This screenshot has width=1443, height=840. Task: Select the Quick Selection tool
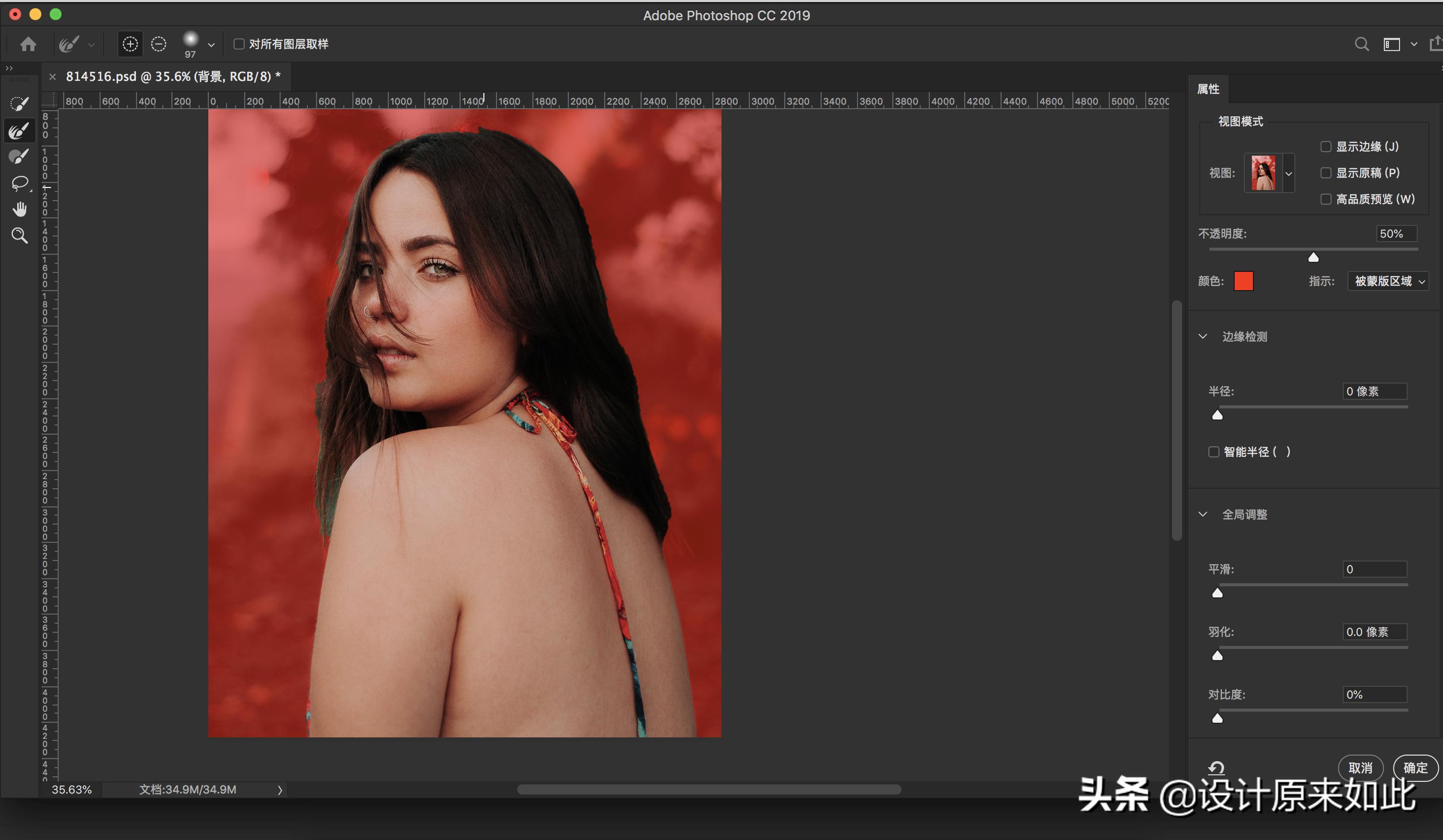[x=19, y=104]
